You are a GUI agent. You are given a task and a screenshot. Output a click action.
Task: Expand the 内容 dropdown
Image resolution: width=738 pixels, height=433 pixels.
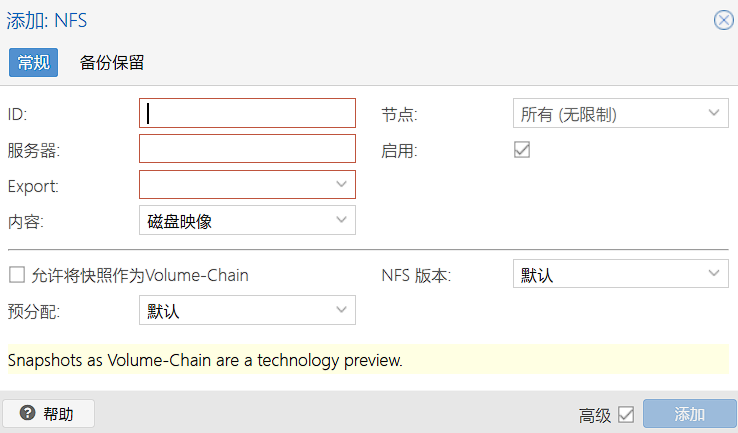point(342,220)
